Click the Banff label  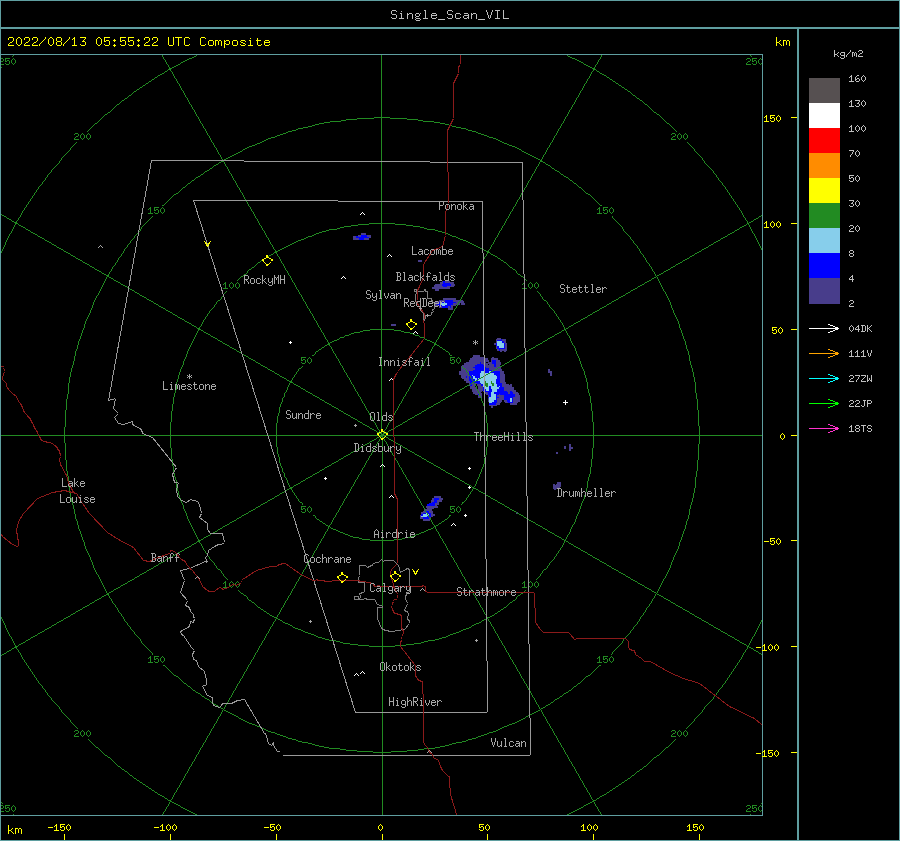tap(165, 558)
